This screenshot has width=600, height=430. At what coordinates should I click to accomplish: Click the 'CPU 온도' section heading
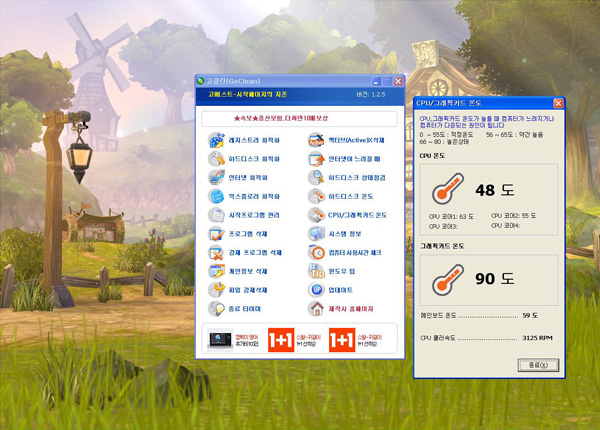(432, 156)
